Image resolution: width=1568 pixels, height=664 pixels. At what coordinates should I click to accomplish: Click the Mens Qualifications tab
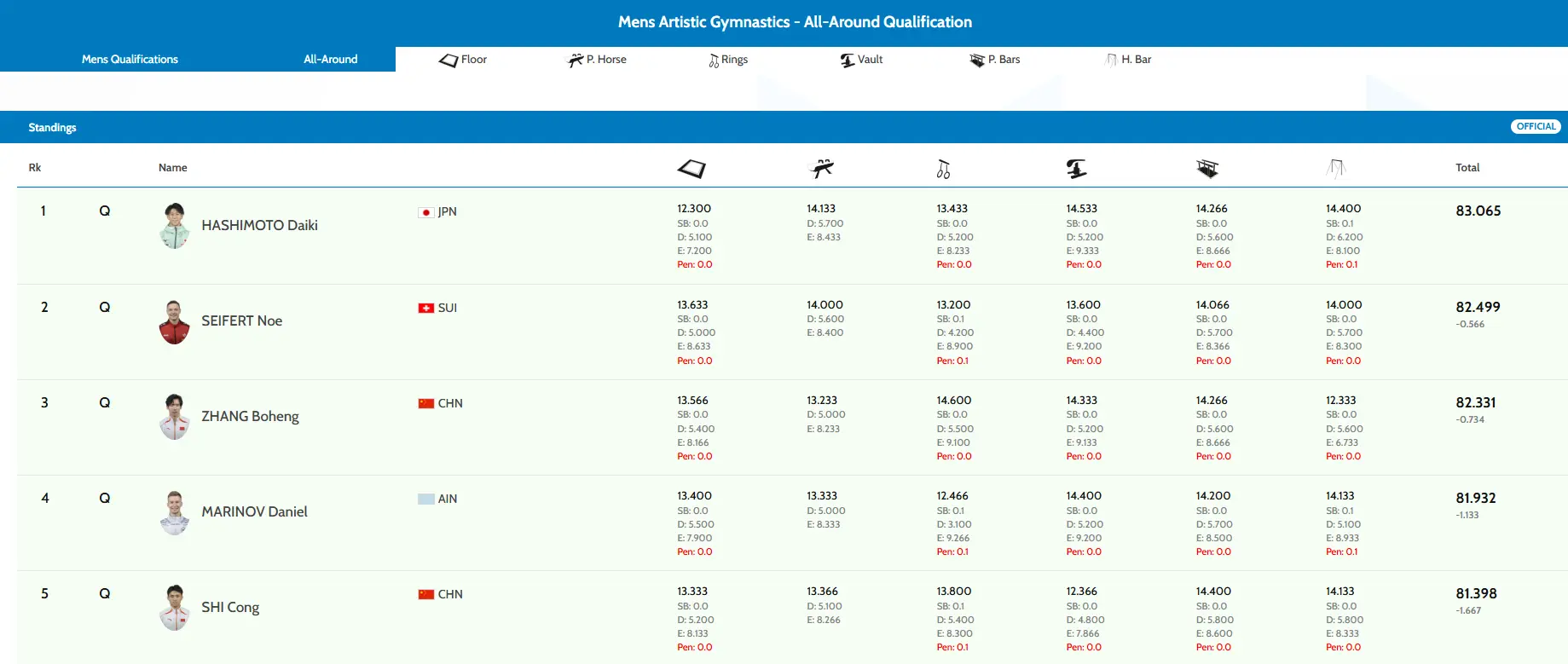click(x=130, y=60)
